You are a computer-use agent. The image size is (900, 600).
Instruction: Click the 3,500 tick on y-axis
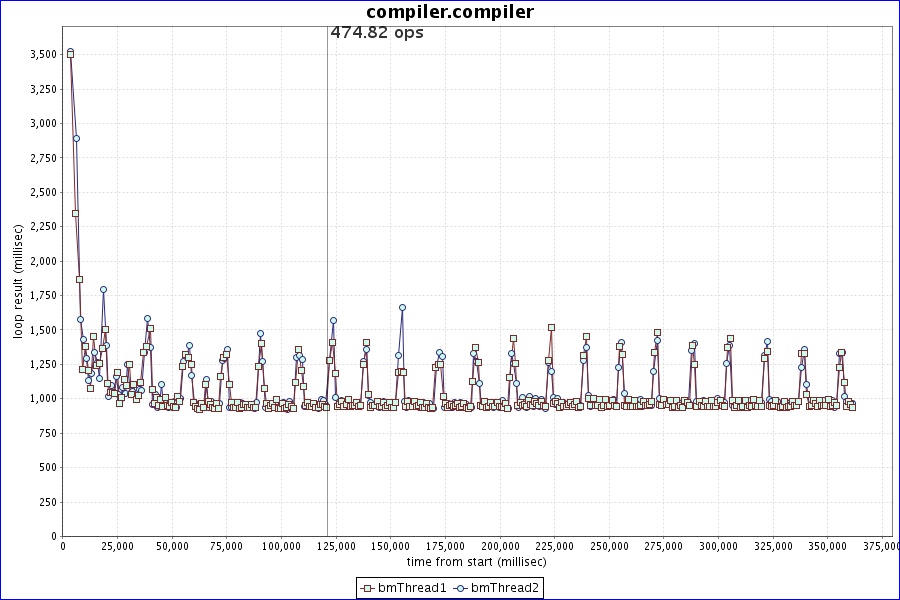click(x=41, y=54)
